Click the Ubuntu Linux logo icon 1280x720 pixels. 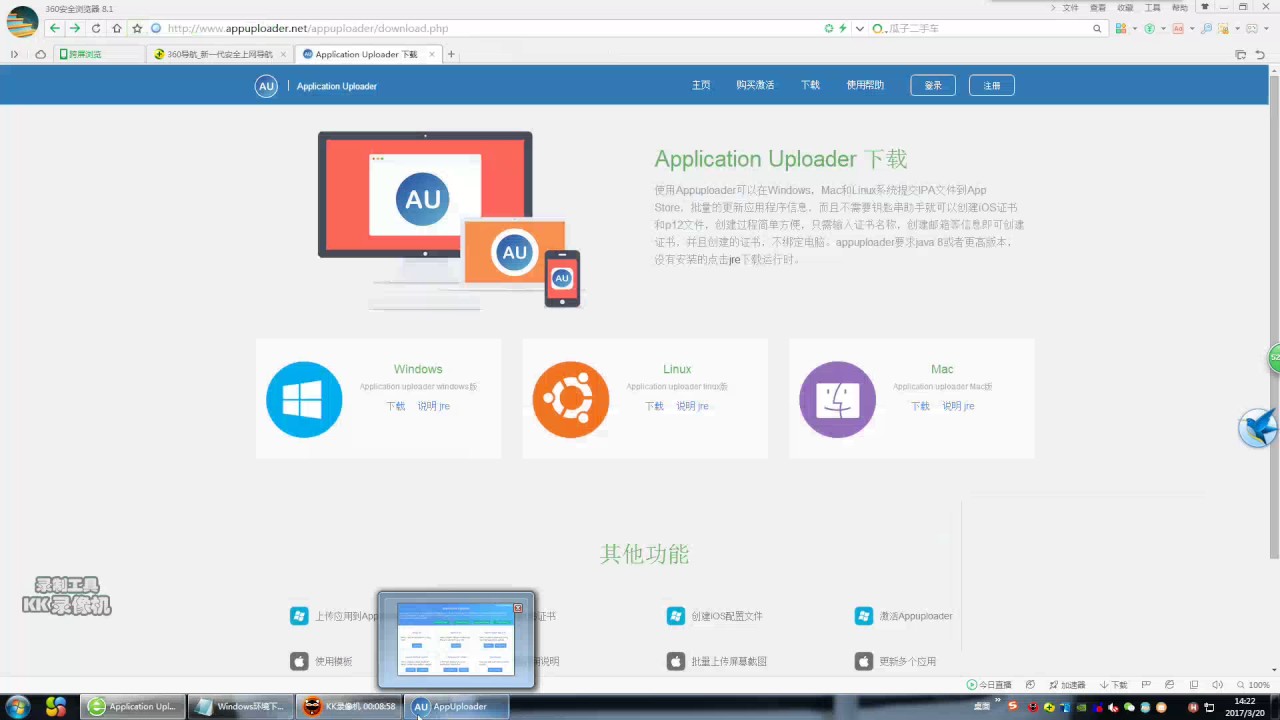click(x=571, y=399)
